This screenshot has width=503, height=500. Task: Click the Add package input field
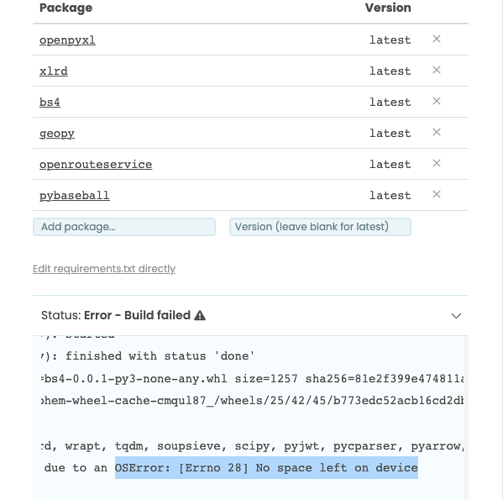[124, 227]
